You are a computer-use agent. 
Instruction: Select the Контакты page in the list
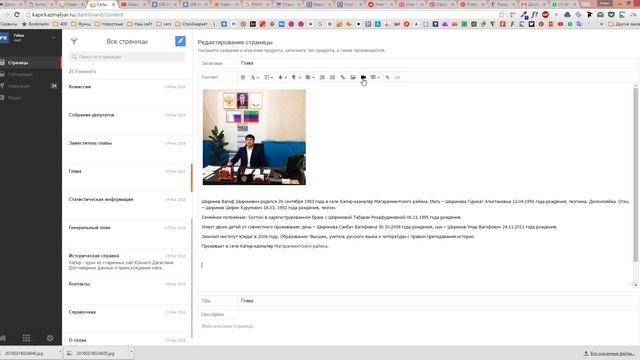click(x=127, y=291)
